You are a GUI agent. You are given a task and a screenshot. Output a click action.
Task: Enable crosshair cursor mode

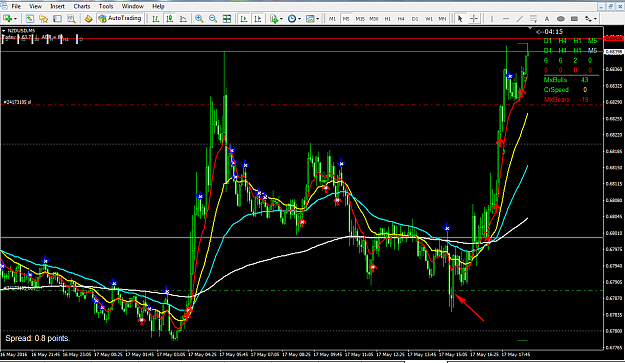point(474,19)
